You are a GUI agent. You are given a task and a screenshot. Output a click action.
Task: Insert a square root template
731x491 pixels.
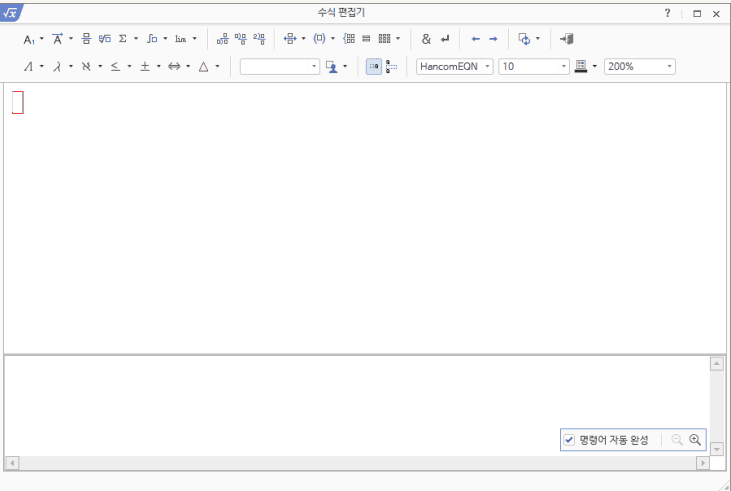[104, 39]
